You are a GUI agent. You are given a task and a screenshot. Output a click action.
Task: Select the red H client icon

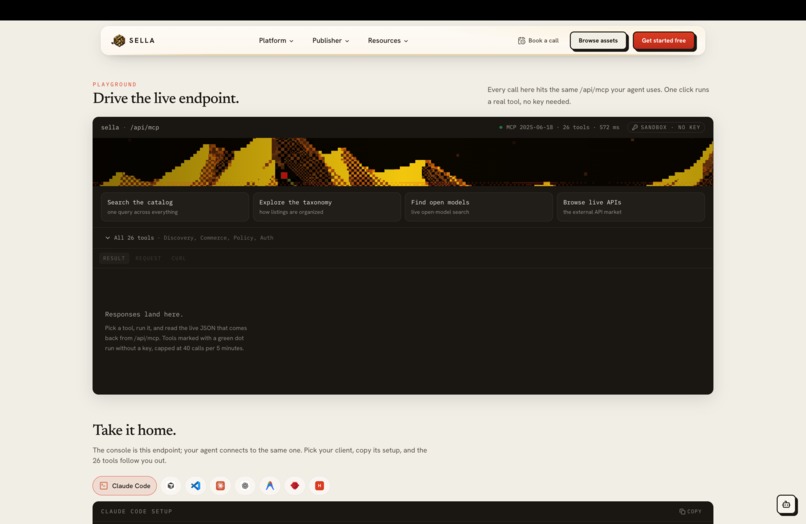click(319, 485)
